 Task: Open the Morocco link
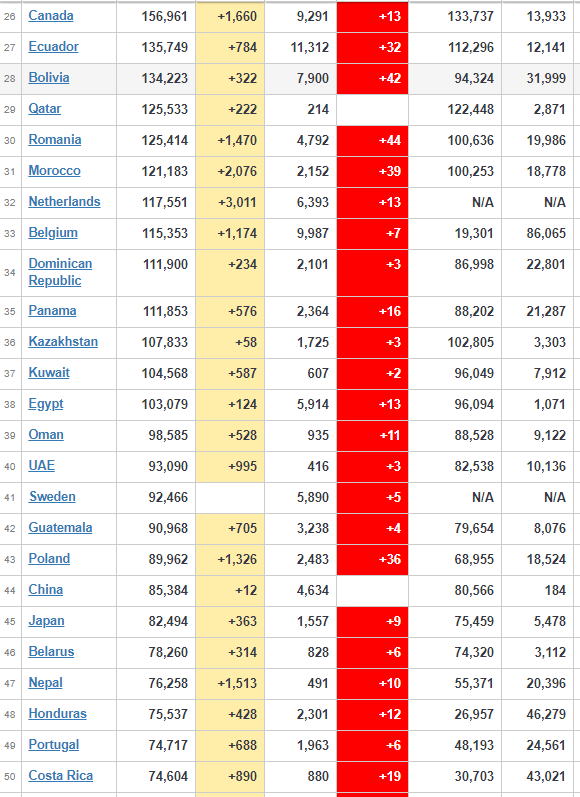(x=54, y=171)
